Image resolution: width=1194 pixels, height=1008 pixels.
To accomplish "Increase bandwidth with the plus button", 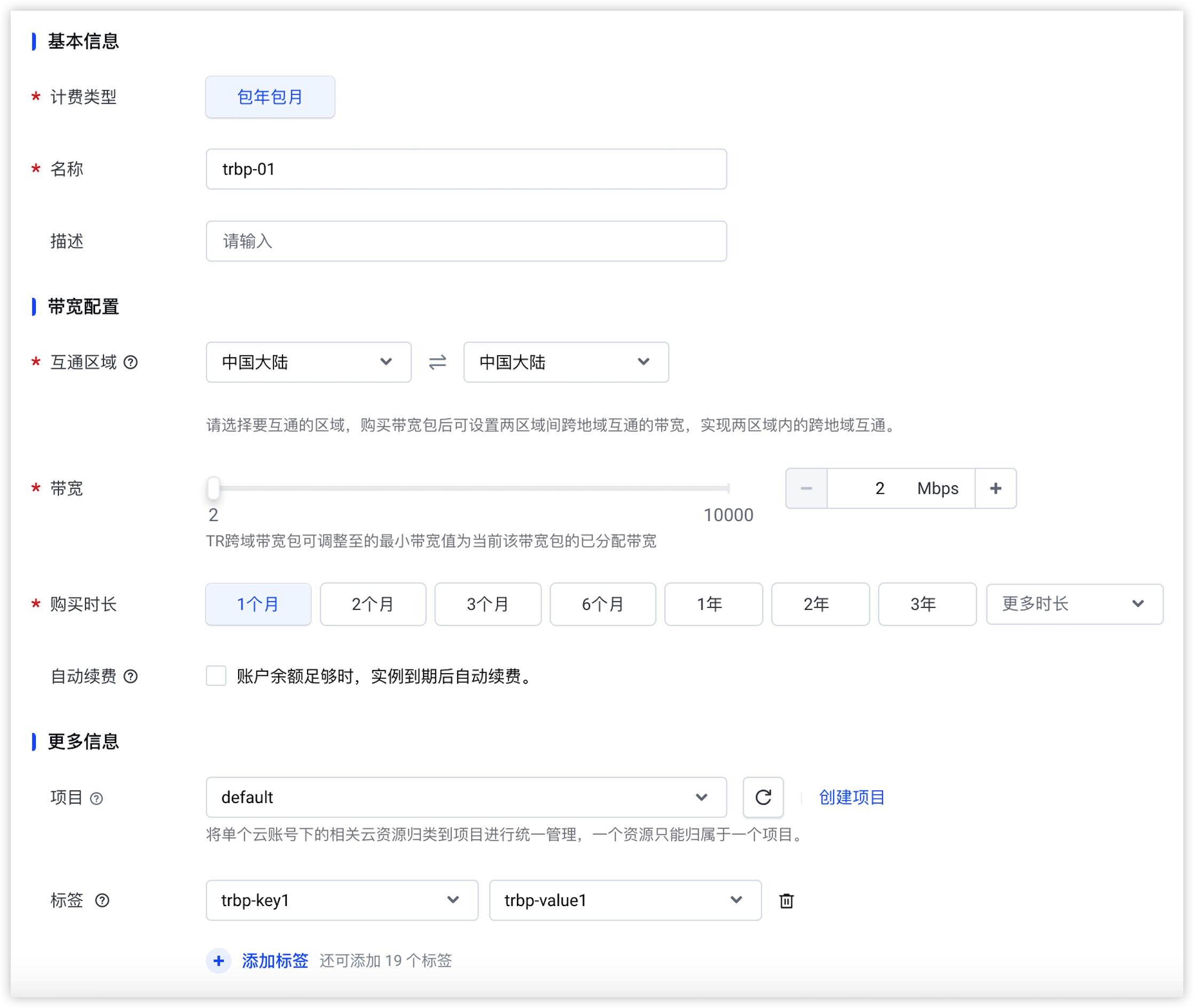I will [x=996, y=489].
